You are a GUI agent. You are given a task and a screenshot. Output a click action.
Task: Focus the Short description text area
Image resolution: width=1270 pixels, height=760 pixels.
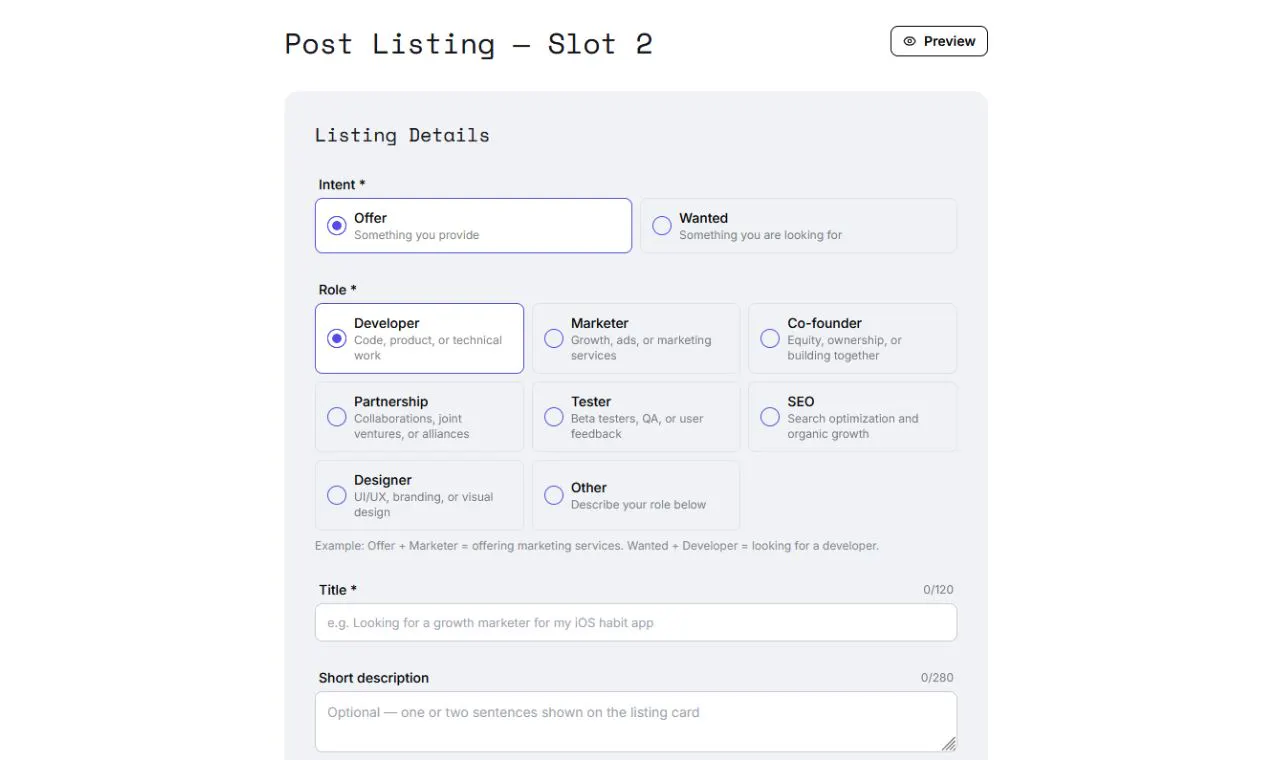pyautogui.click(x=636, y=722)
